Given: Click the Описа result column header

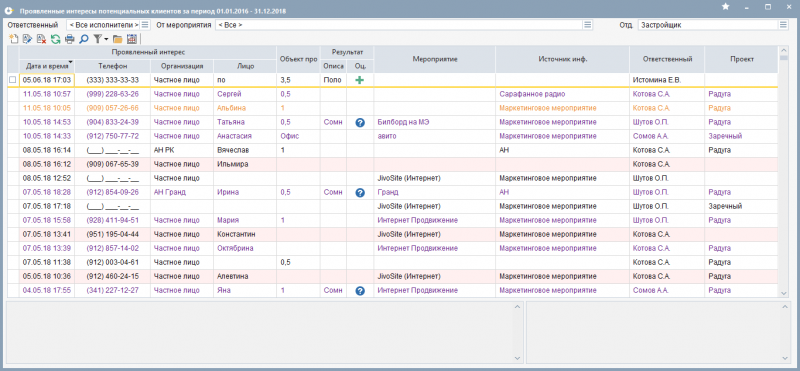Looking at the screenshot, I should [x=334, y=66].
